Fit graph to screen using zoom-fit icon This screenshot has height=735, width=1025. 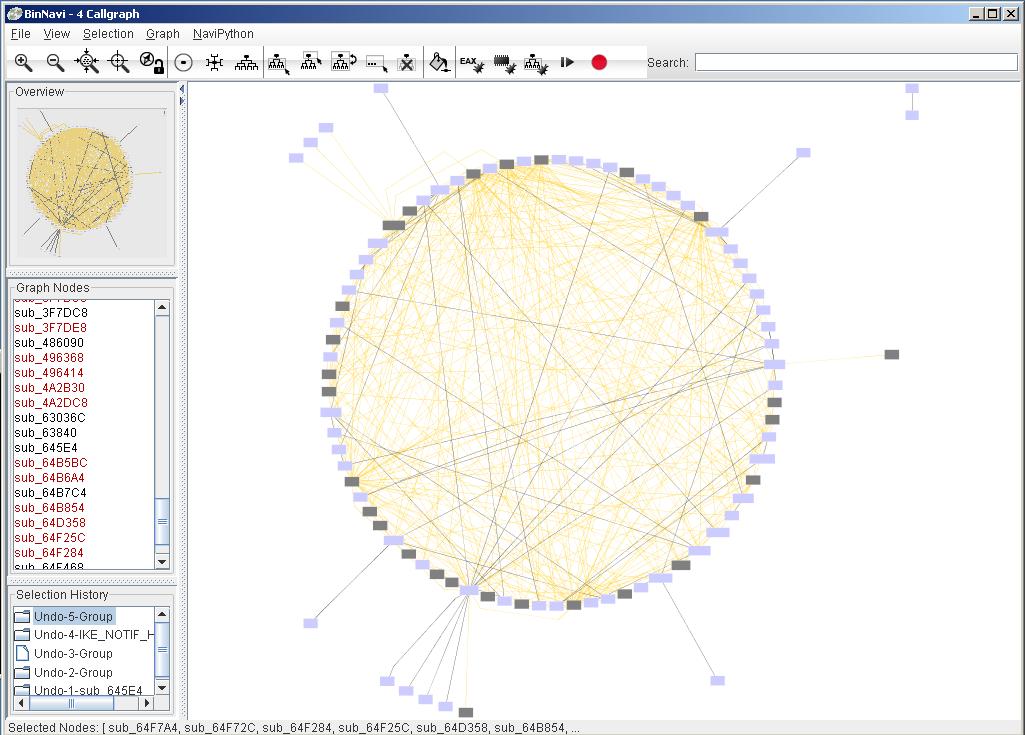pos(86,62)
